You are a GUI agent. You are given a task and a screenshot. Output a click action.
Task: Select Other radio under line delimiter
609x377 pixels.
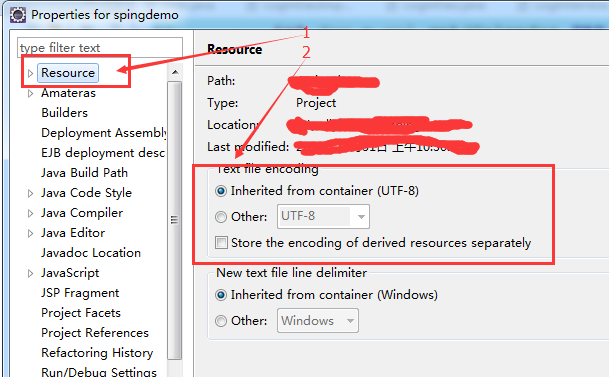(x=221, y=321)
